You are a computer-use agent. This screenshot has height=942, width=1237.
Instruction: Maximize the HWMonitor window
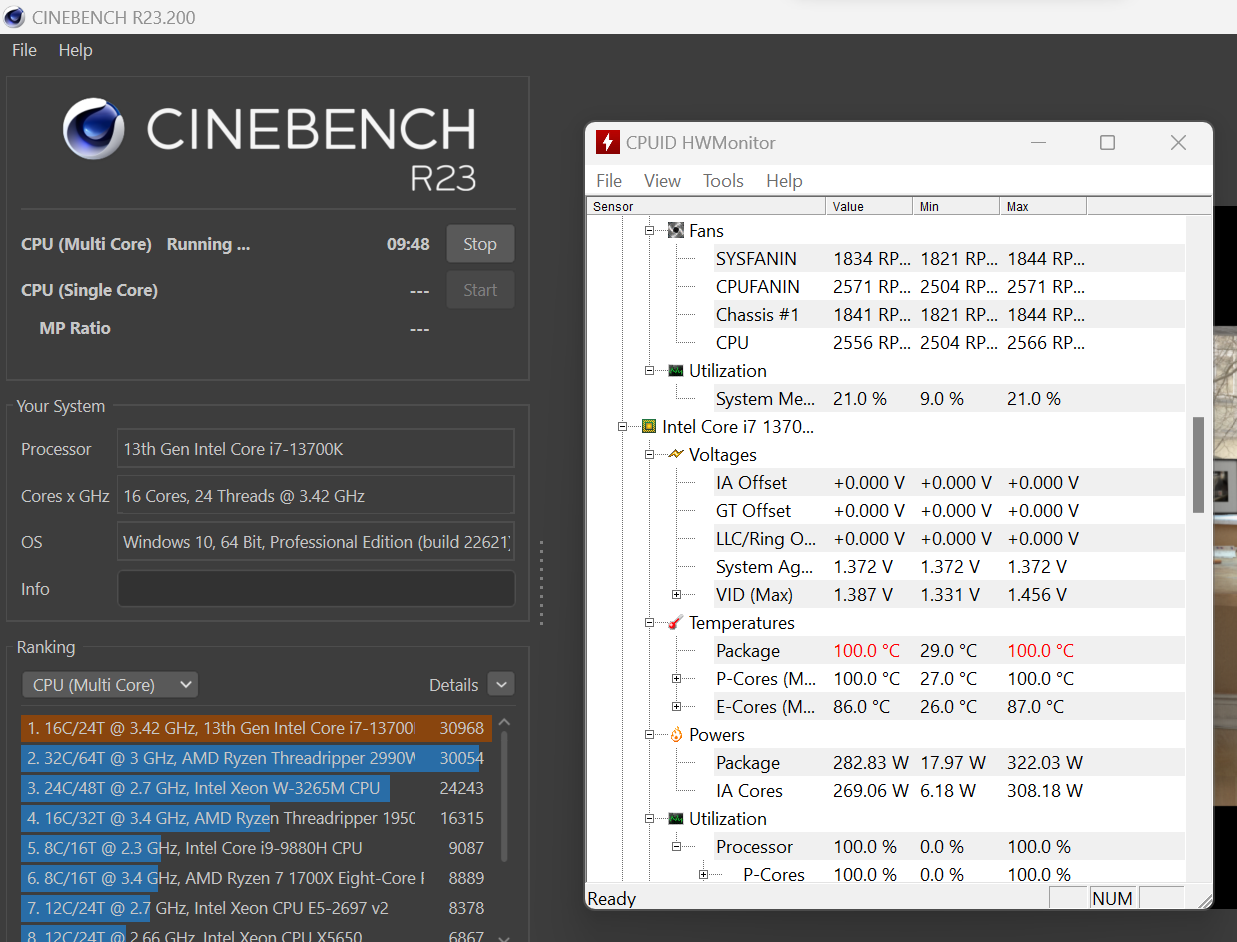pyautogui.click(x=1107, y=143)
